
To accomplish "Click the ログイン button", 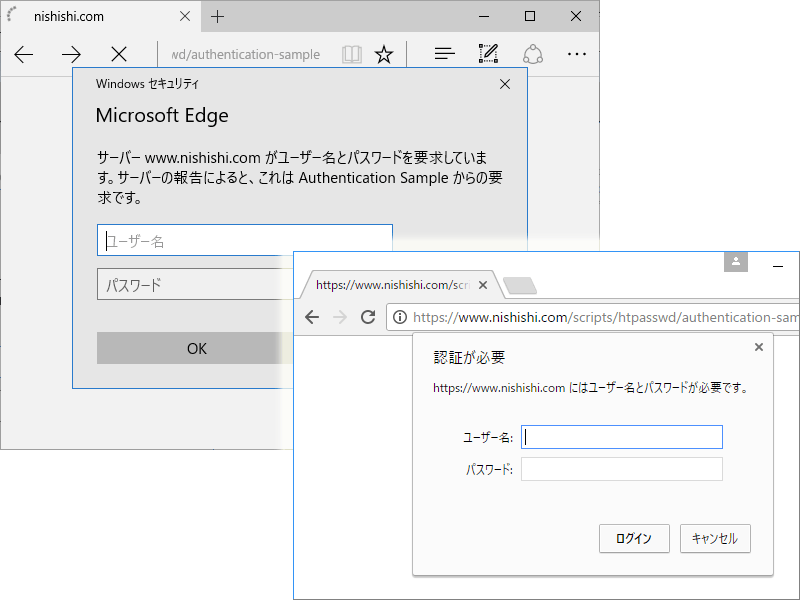I will (x=634, y=538).
